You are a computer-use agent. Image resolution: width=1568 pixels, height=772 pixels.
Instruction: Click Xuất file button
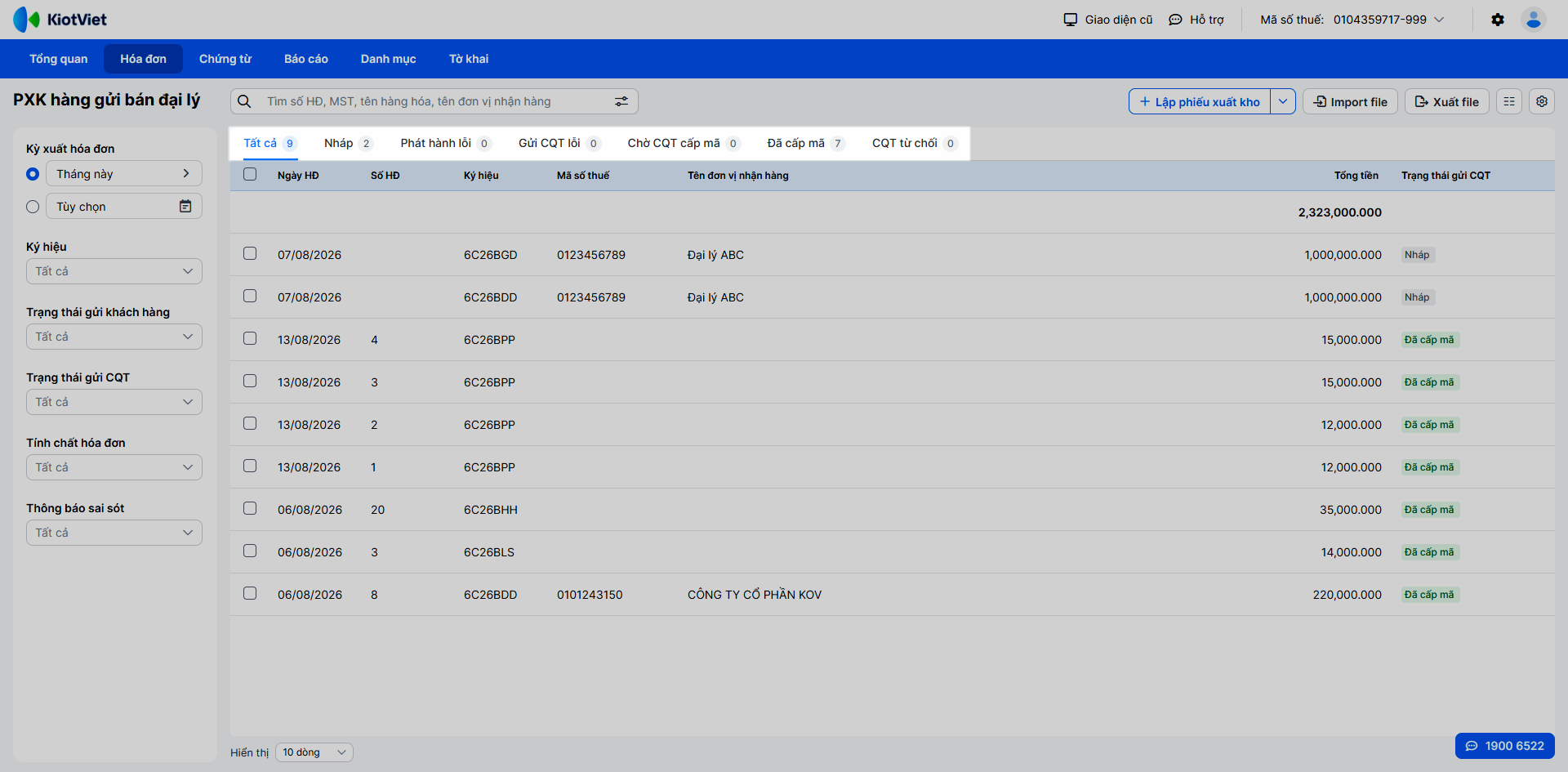1446,101
